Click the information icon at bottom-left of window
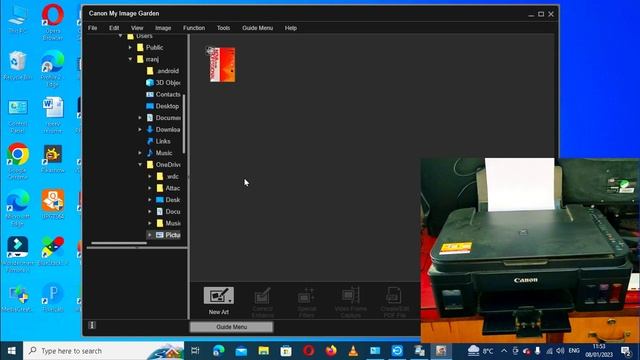This screenshot has width=640, height=360. click(x=92, y=325)
